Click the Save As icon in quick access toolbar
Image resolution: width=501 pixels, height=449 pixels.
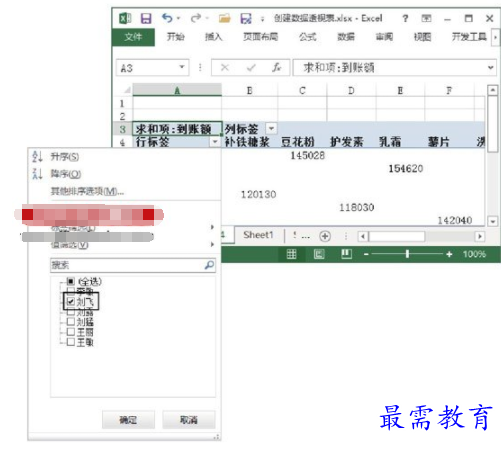click(x=246, y=18)
